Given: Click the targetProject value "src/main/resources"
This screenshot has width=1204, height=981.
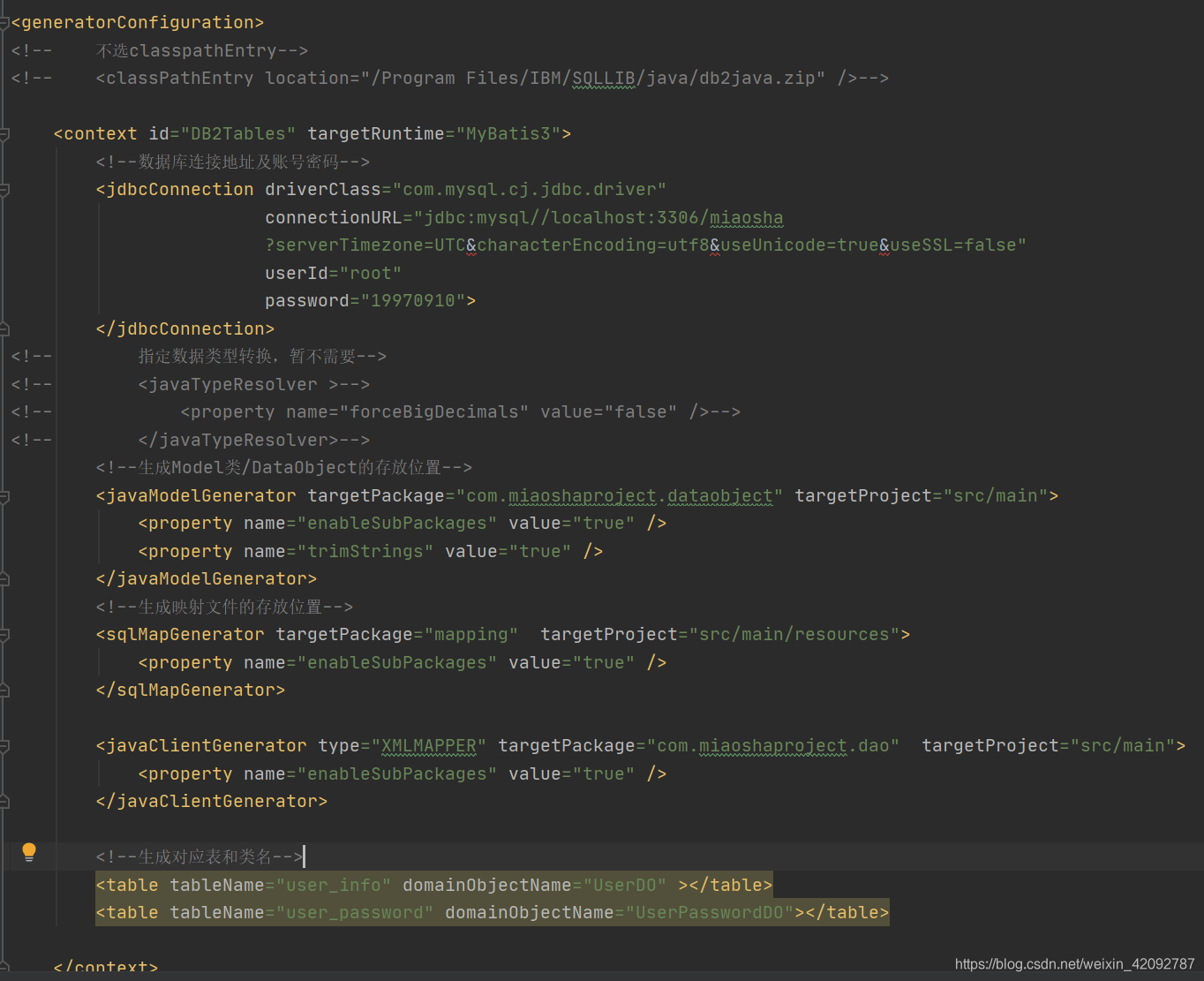Looking at the screenshot, I should pyautogui.click(x=794, y=635).
